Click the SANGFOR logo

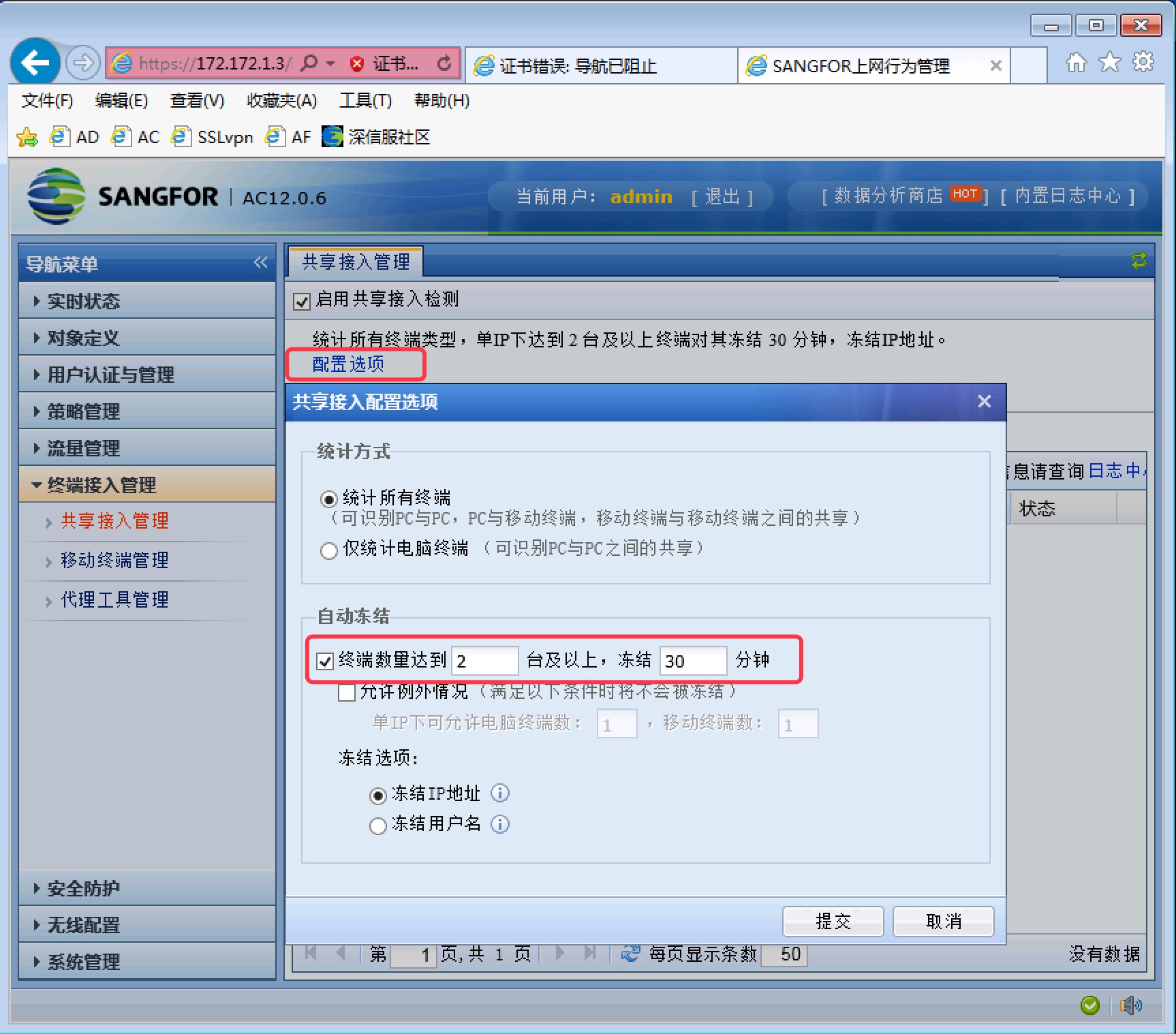123,196
